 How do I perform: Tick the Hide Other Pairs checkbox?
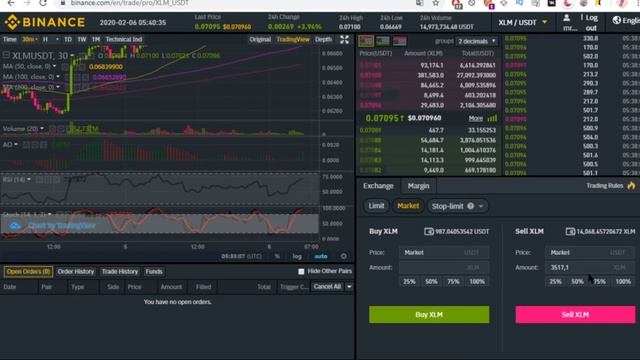pos(301,271)
